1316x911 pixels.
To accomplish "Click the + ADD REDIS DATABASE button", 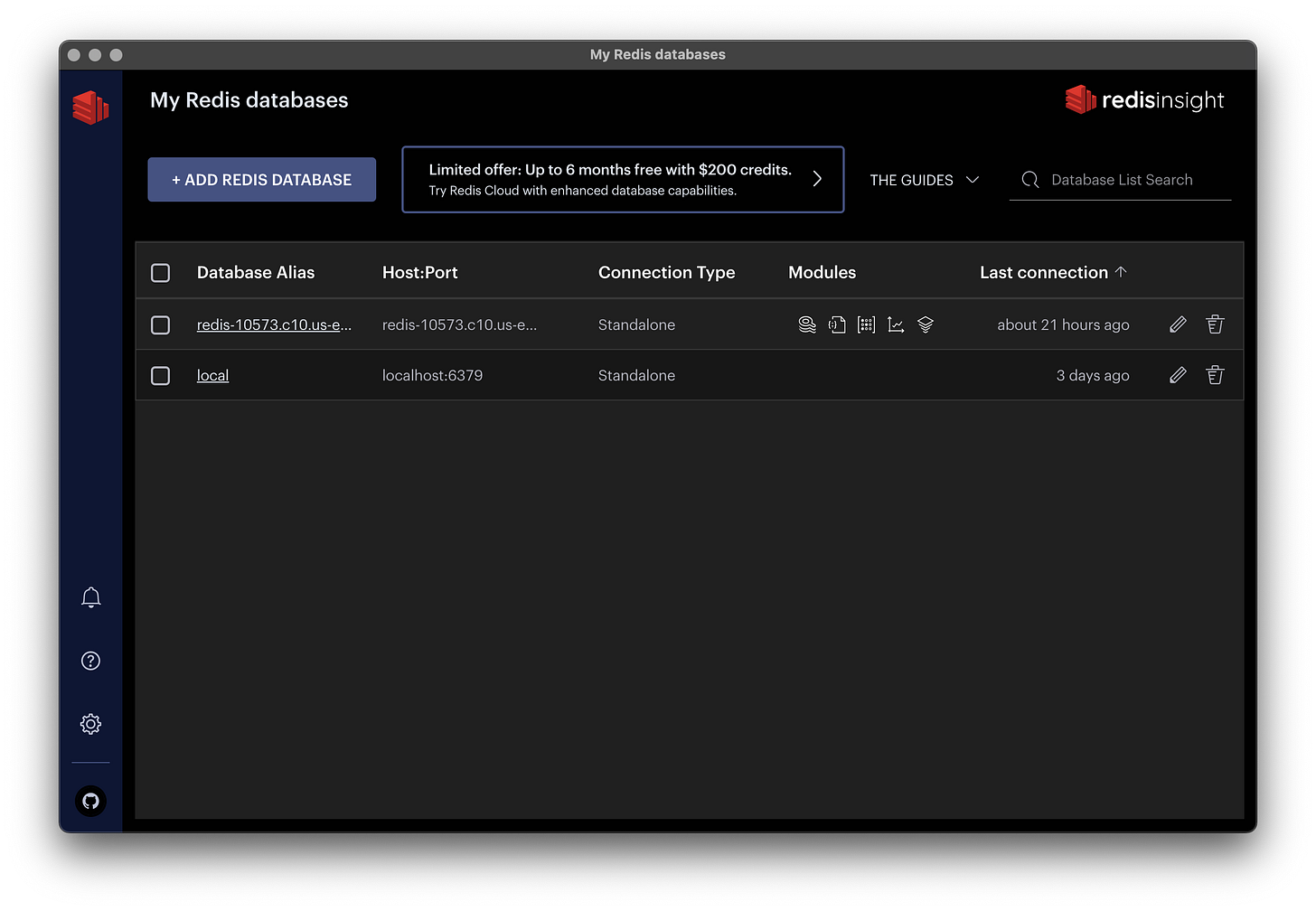I will 262,180.
